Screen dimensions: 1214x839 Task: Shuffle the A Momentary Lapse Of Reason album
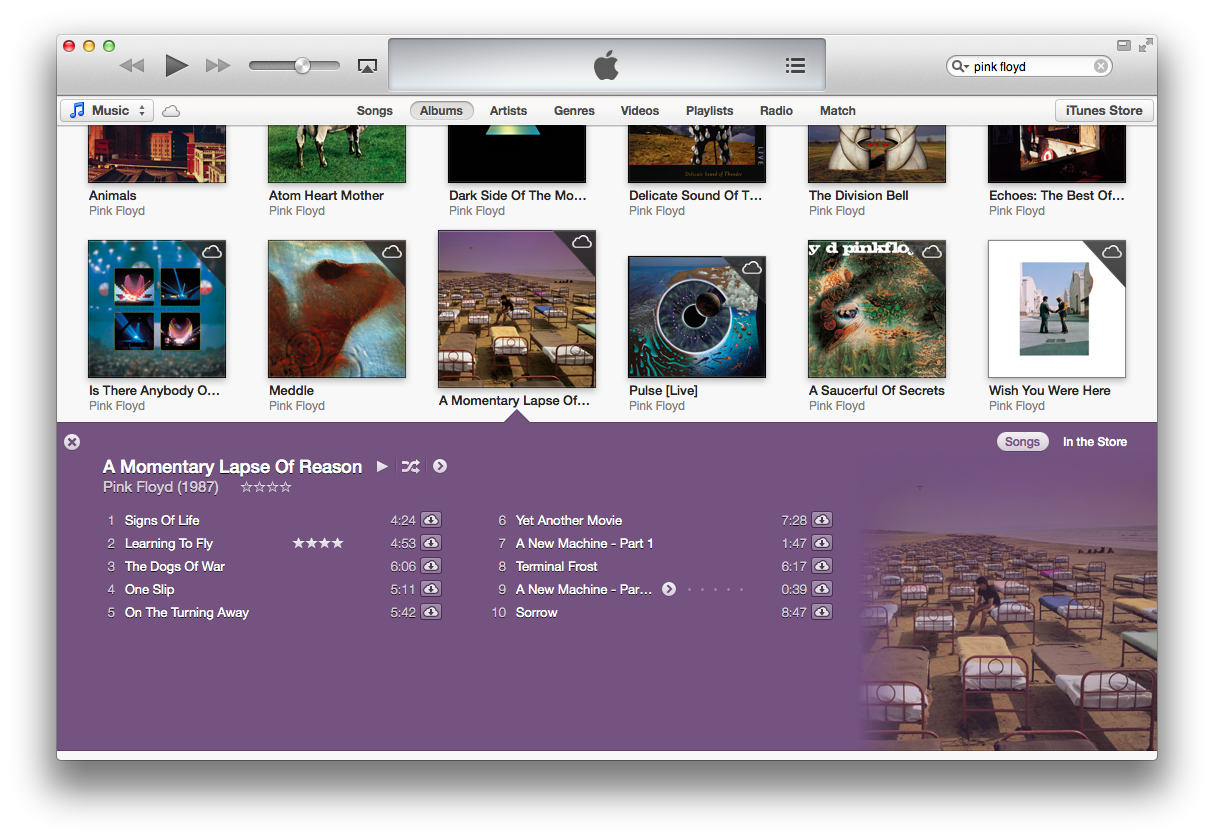(410, 466)
